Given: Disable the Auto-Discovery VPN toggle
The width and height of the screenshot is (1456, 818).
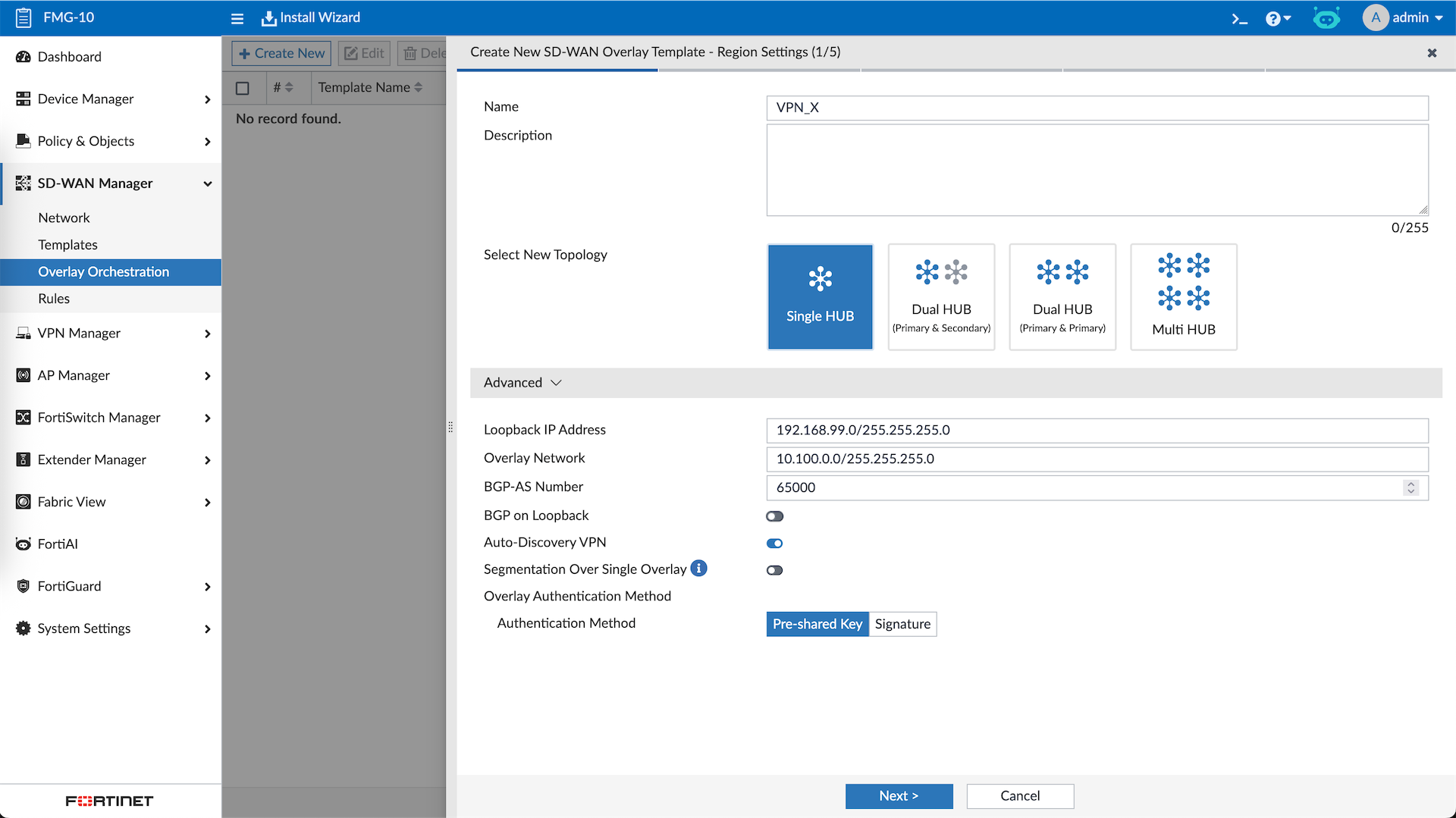Looking at the screenshot, I should pyautogui.click(x=774, y=544).
